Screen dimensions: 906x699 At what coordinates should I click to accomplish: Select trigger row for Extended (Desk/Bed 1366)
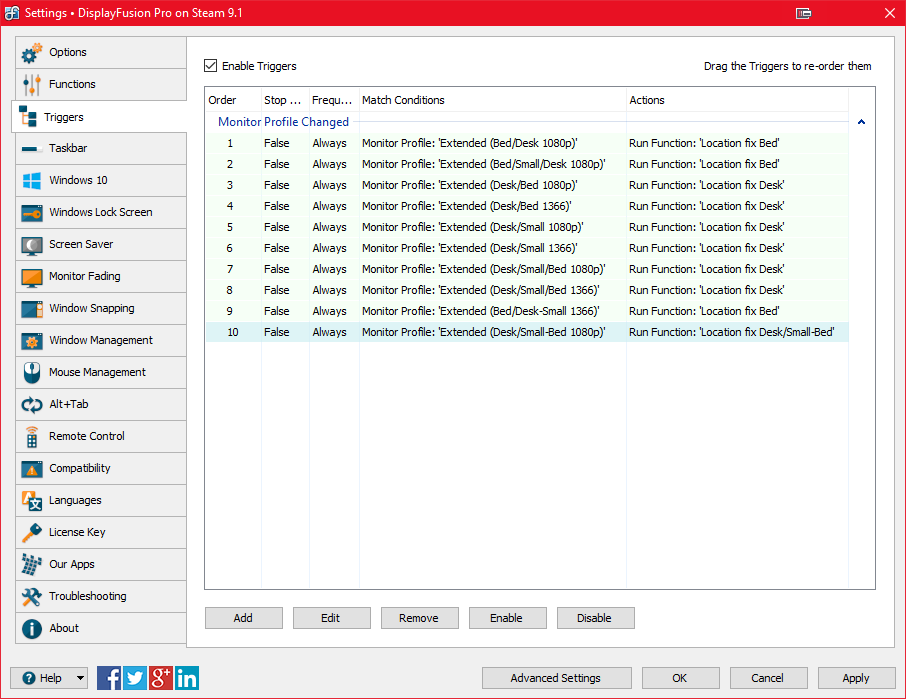(x=466, y=206)
